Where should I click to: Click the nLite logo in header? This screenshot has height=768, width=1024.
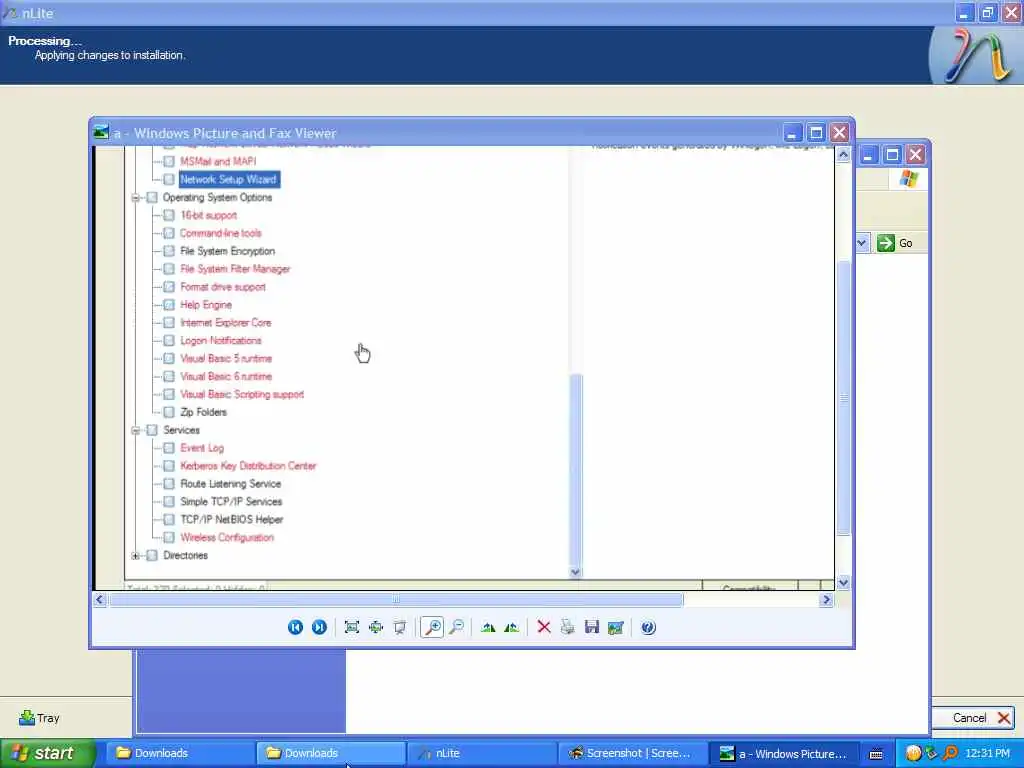tap(976, 56)
